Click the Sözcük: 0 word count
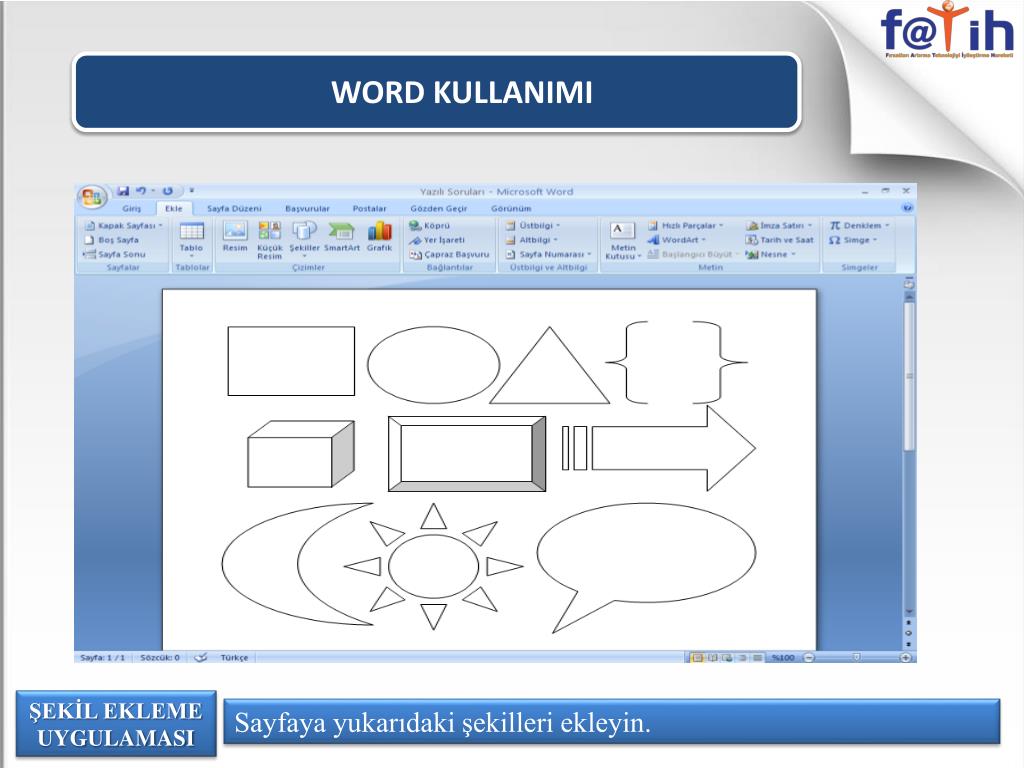This screenshot has height=768, width=1024. click(x=160, y=658)
